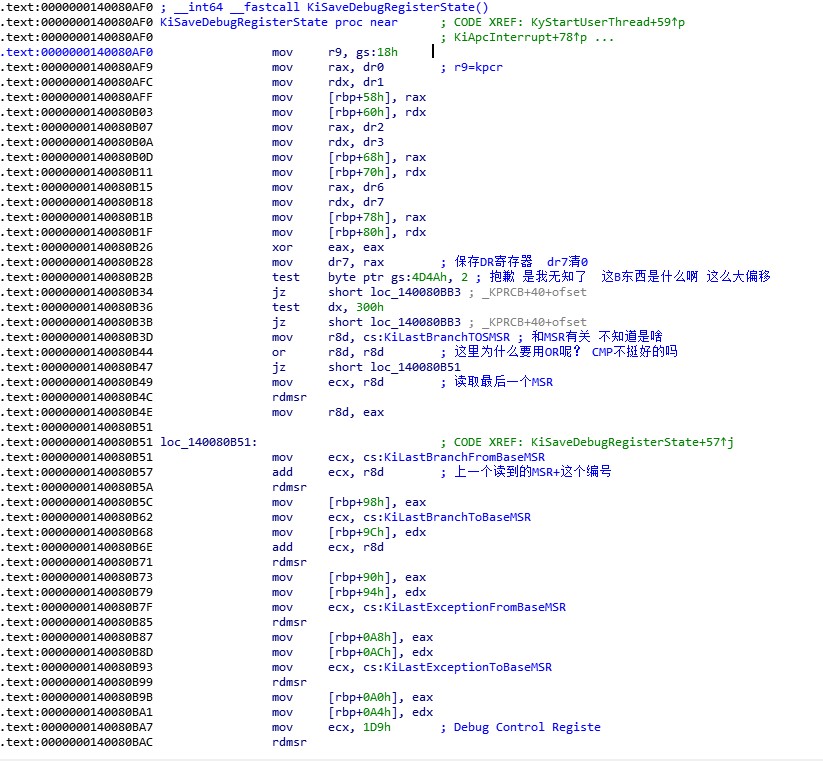Click operand '[rbp+68h], rax'
Viewport: 823px width, 761px height.
pos(377,157)
